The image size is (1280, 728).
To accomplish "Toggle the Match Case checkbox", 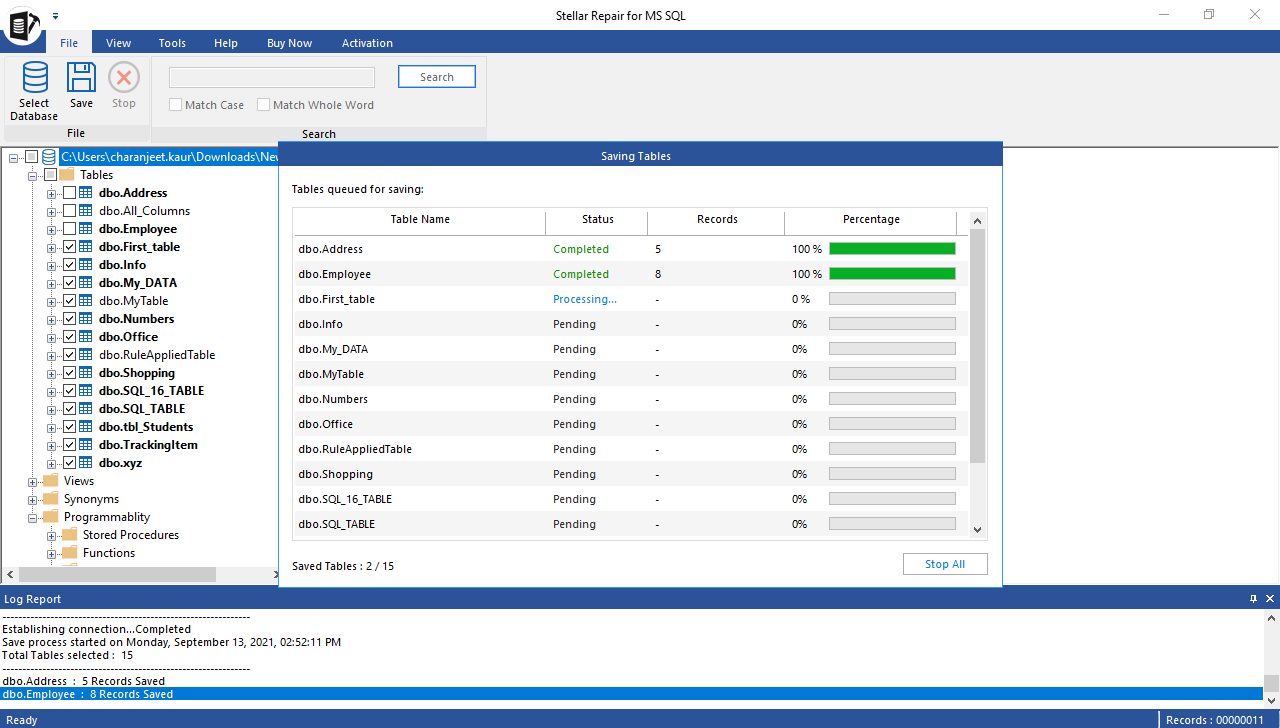I will pyautogui.click(x=175, y=105).
